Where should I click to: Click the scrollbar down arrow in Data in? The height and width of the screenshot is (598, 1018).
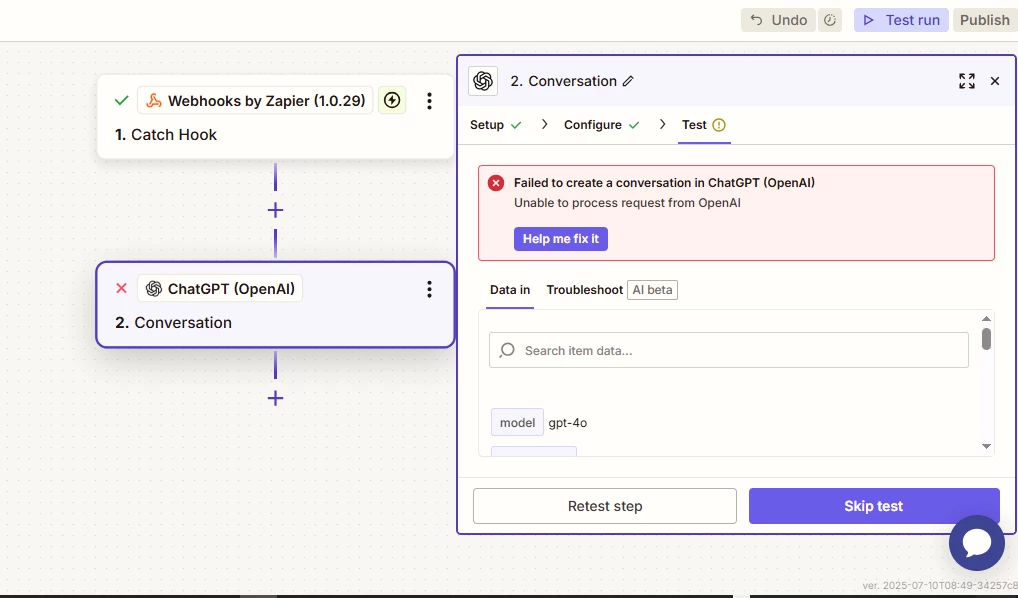(x=986, y=446)
